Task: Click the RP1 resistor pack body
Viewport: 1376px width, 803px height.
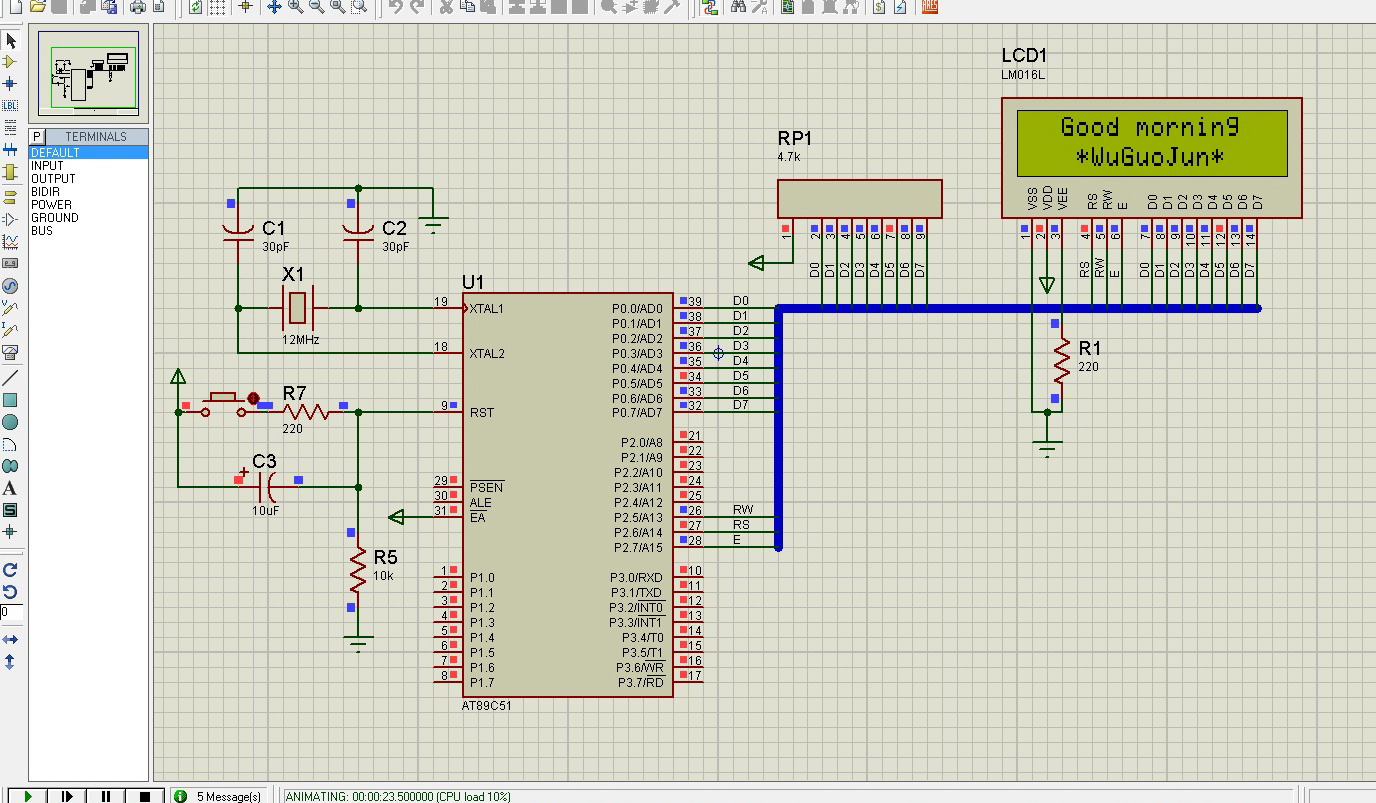Action: 860,198
